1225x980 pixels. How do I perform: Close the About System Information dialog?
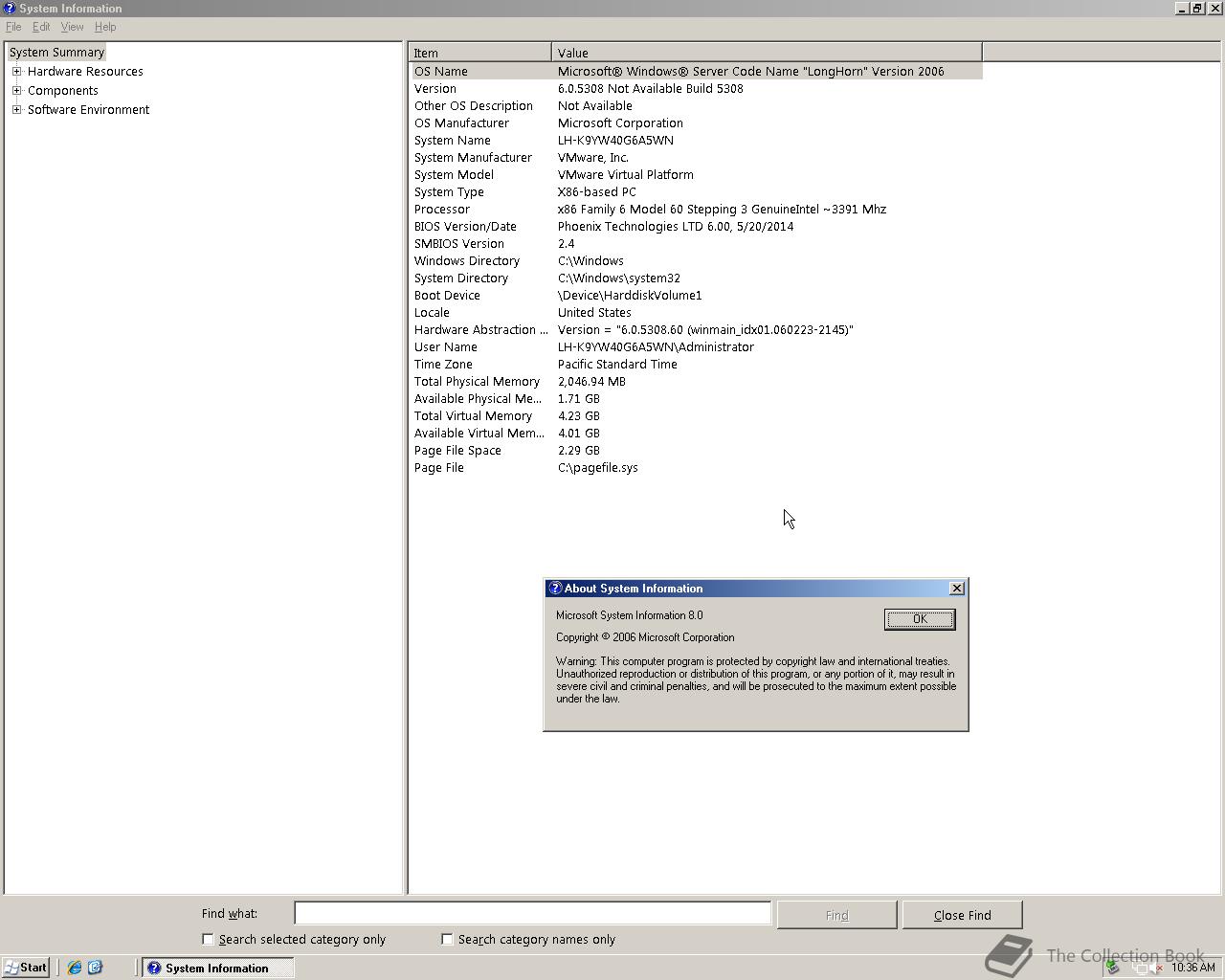pyautogui.click(x=957, y=589)
